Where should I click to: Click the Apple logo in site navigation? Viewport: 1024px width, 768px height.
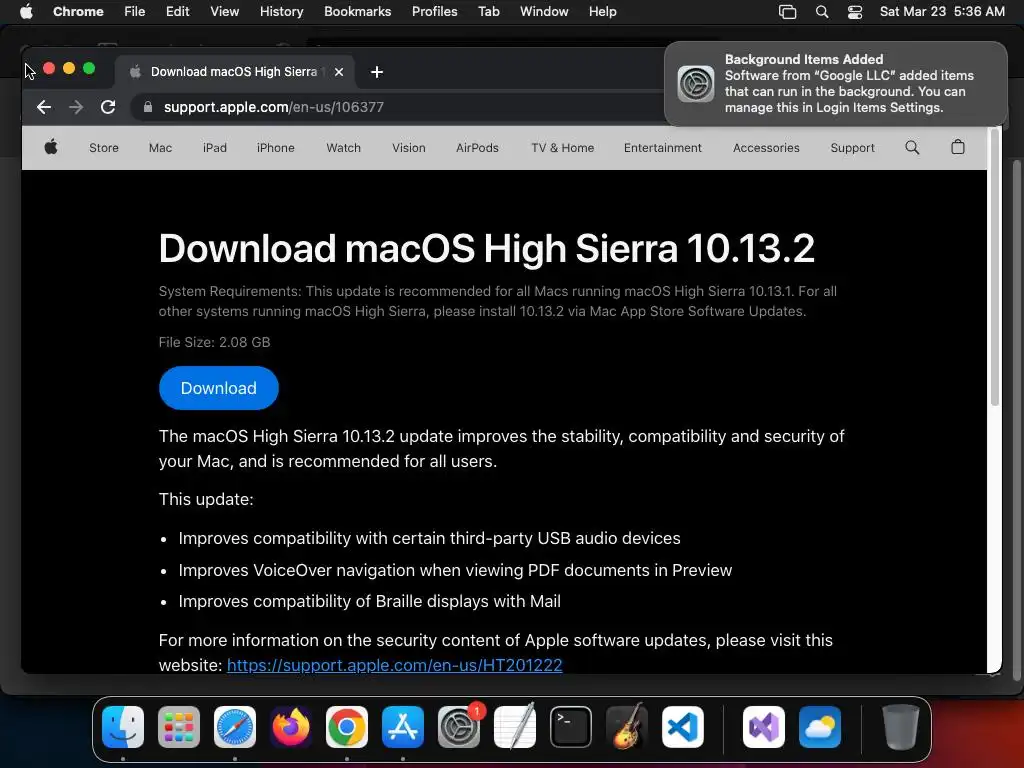click(x=51, y=148)
